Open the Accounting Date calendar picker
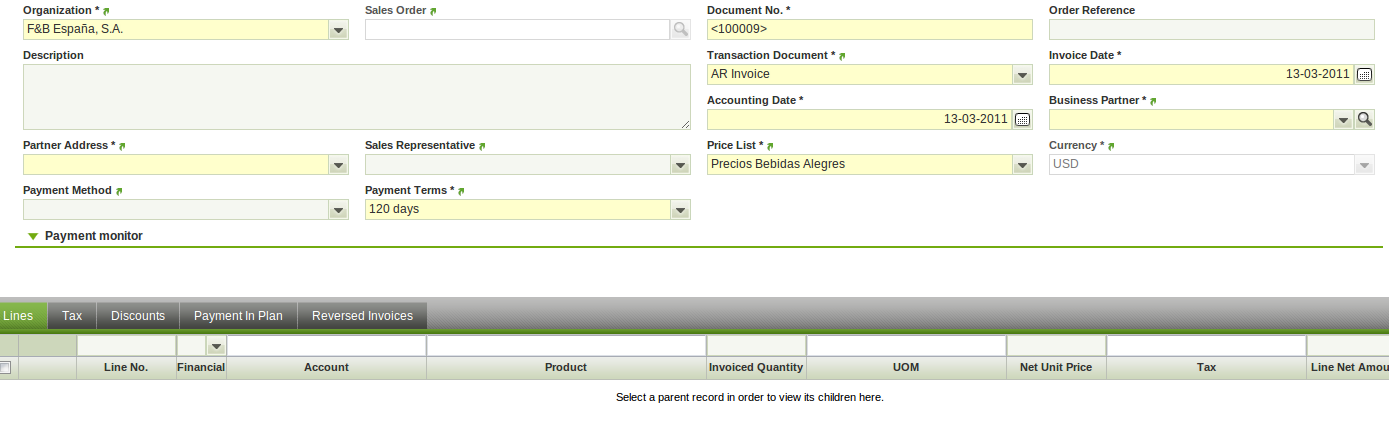1389x438 pixels. coord(1022,120)
